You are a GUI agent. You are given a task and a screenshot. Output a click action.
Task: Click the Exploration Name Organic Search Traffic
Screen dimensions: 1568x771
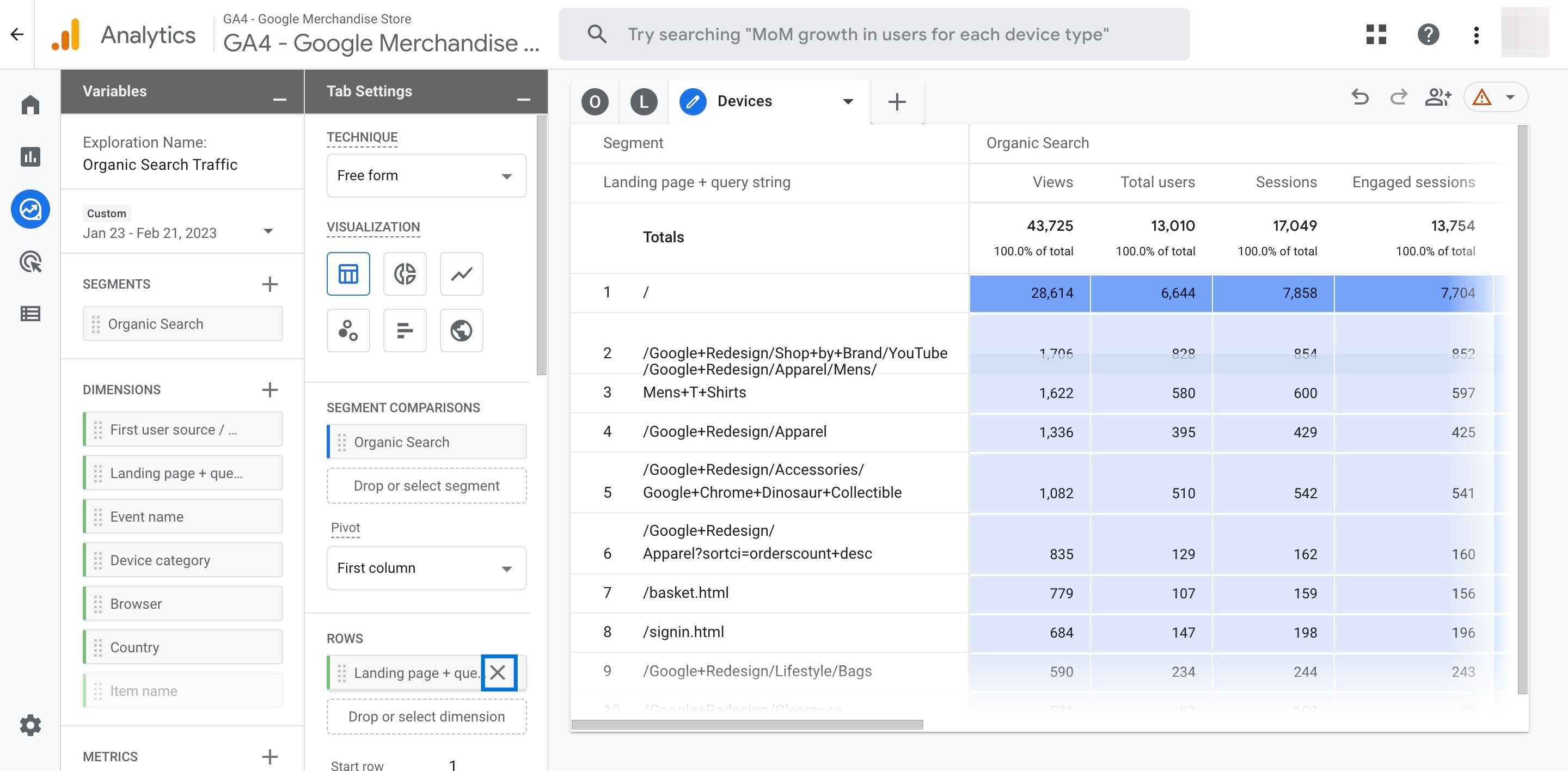(160, 165)
